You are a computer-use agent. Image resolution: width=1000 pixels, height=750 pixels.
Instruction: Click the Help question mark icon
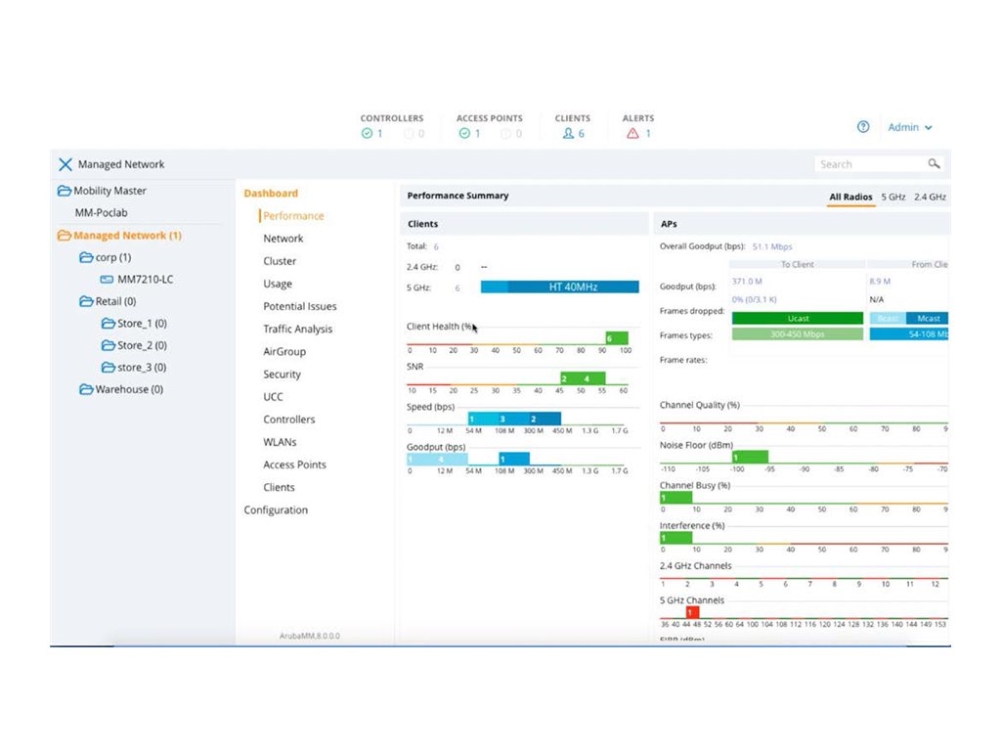(x=863, y=127)
